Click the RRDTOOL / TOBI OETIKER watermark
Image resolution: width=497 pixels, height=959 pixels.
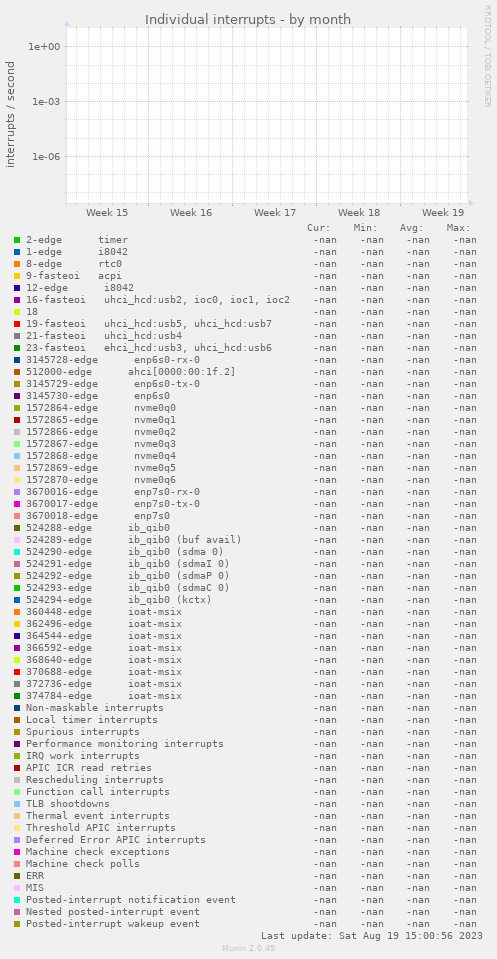coord(487,56)
